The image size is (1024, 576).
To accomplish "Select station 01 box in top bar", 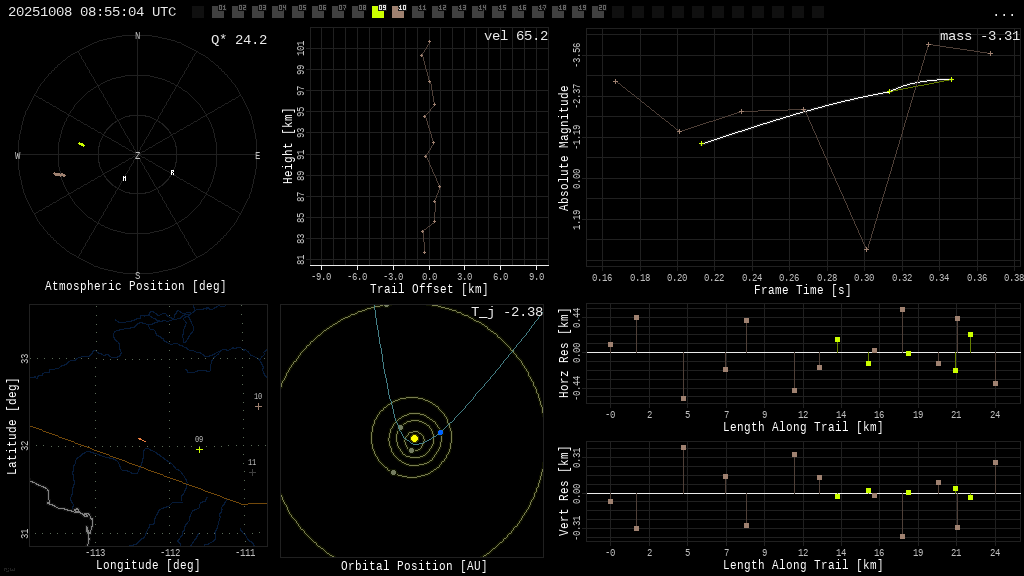I will click(218, 12).
